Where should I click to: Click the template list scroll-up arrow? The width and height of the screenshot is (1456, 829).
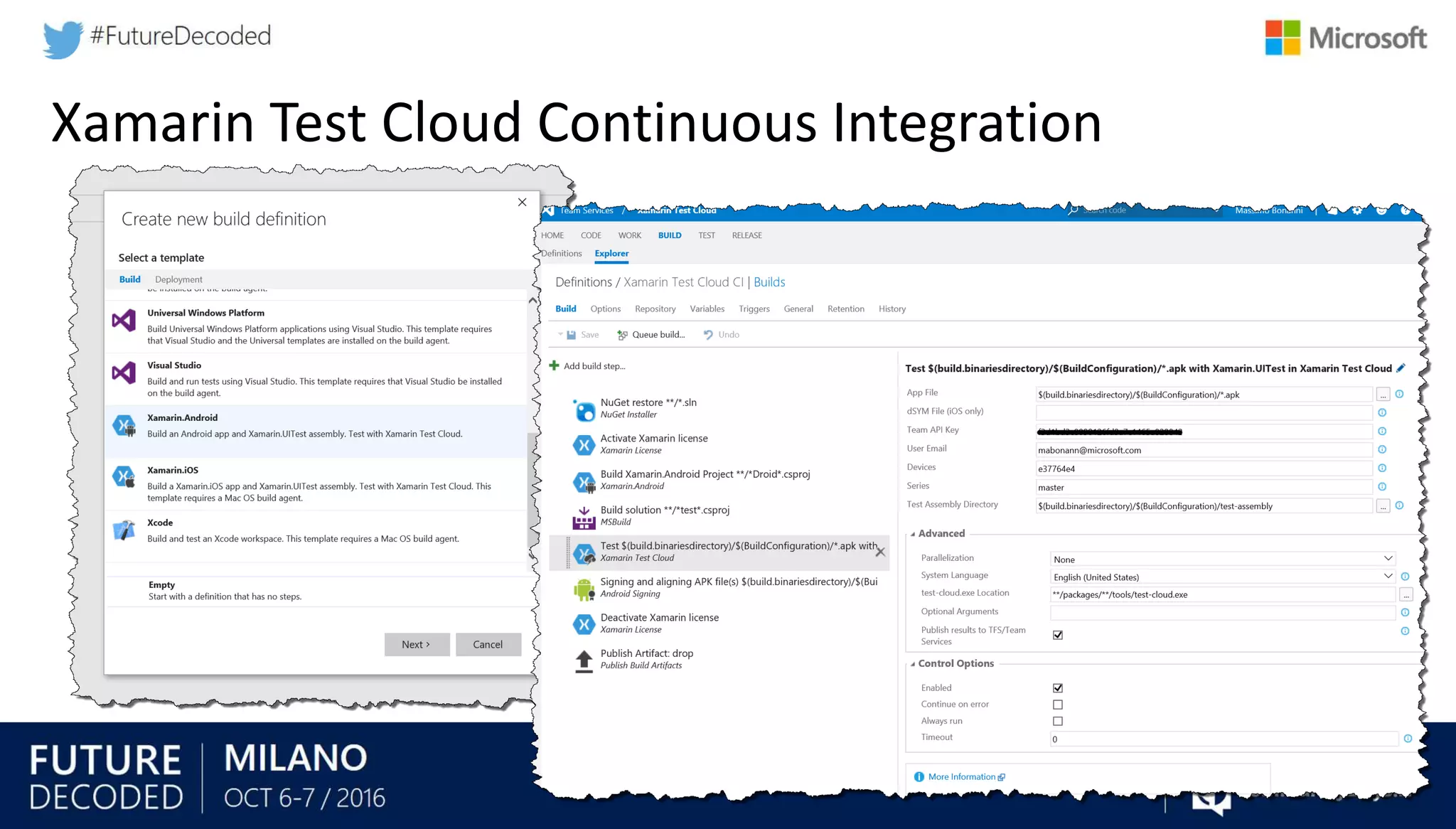click(532, 301)
